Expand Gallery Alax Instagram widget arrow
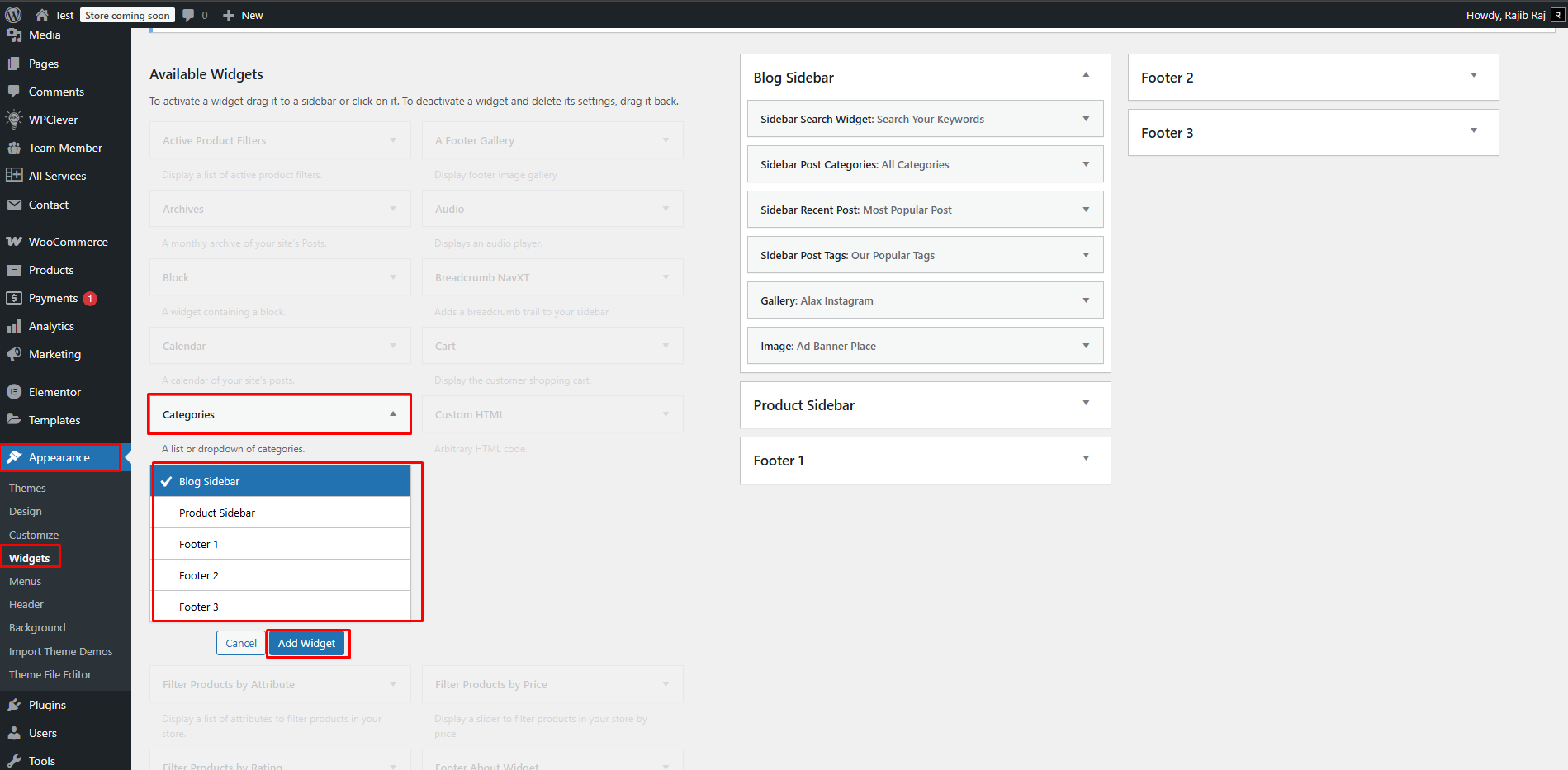Screen dimensions: 1568x770 coord(1086,300)
